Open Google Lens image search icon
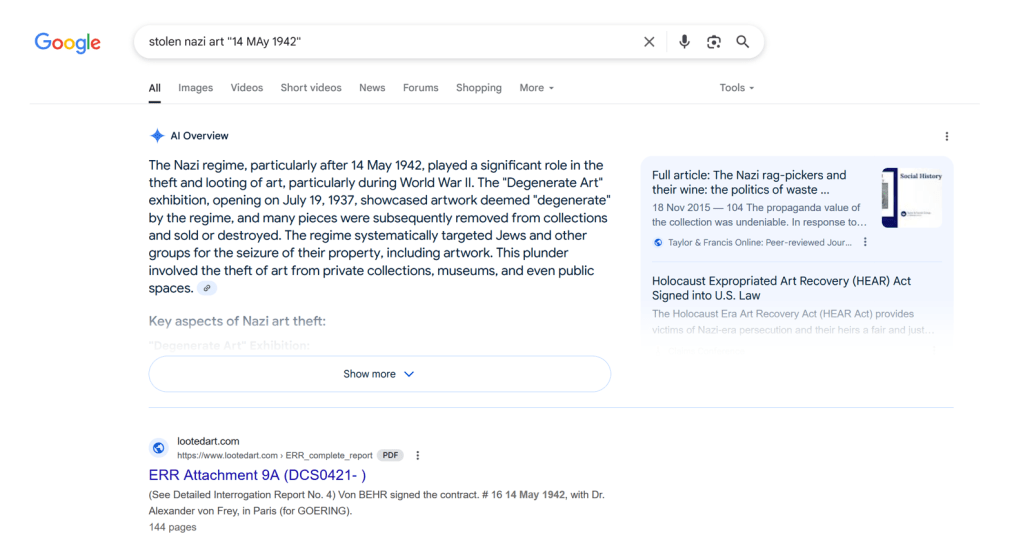 tap(713, 42)
